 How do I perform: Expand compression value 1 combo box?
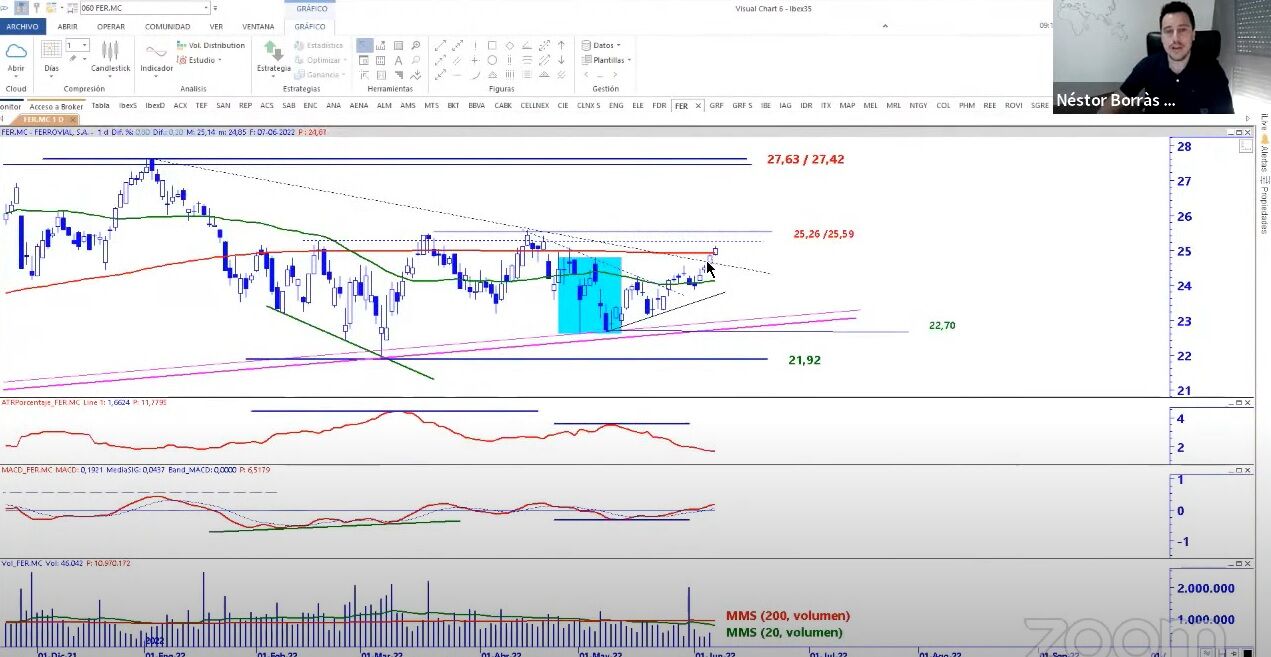(85, 45)
